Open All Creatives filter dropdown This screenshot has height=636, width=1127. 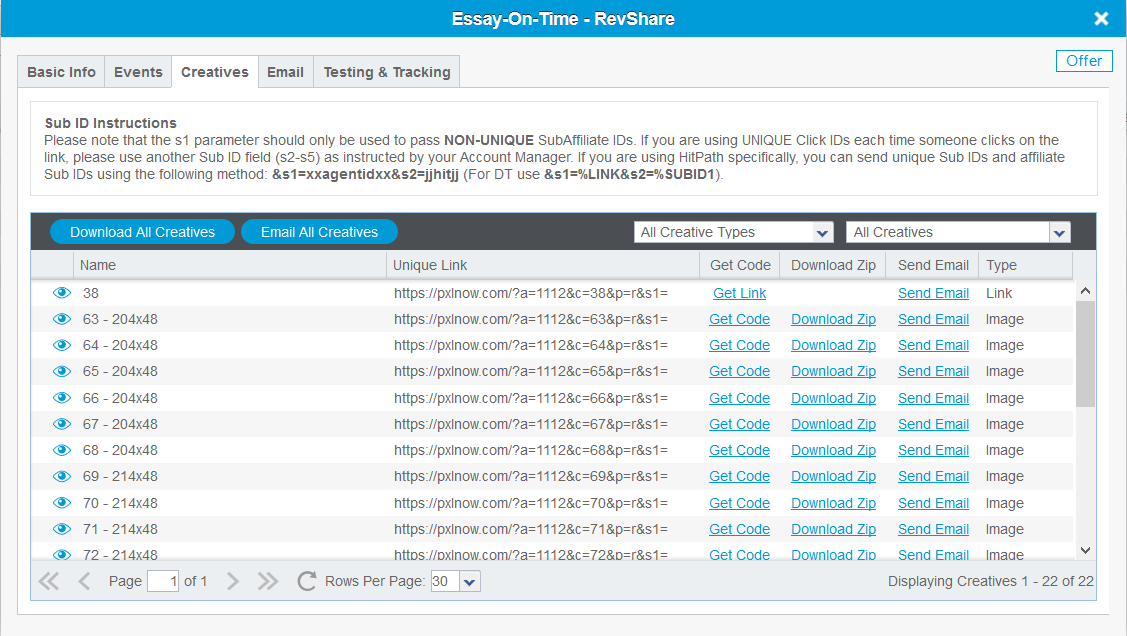958,232
